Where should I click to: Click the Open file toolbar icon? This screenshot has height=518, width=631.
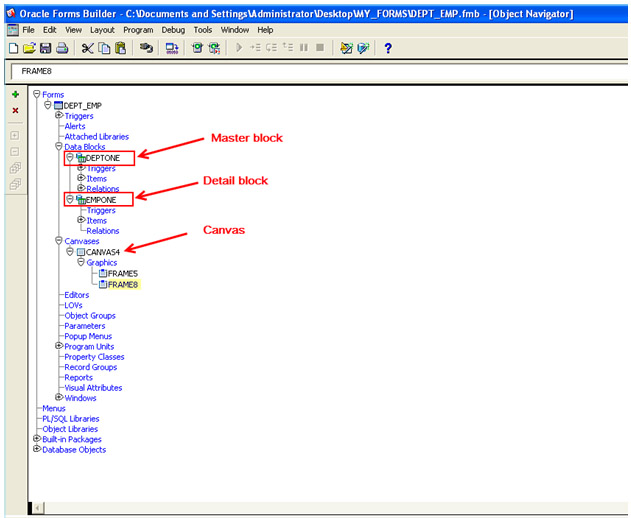point(29,48)
